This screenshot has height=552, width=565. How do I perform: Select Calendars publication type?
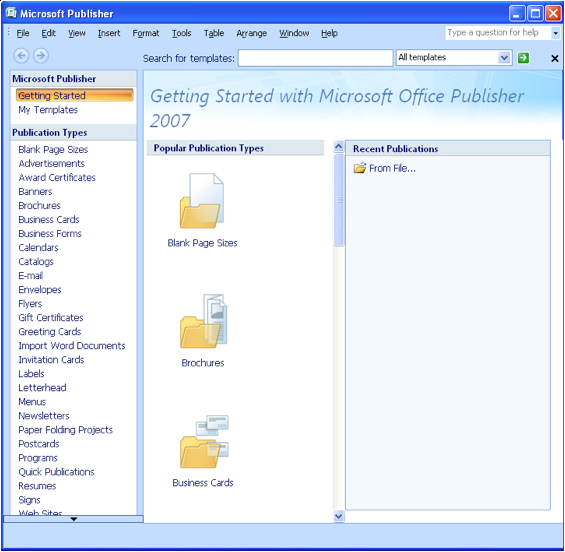tap(38, 248)
